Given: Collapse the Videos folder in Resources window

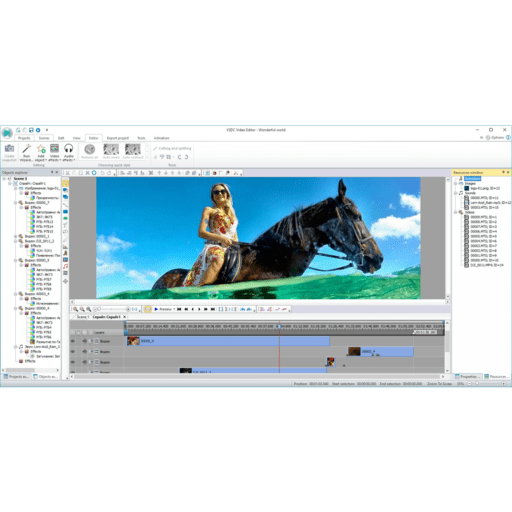Looking at the screenshot, I should pos(456,212).
